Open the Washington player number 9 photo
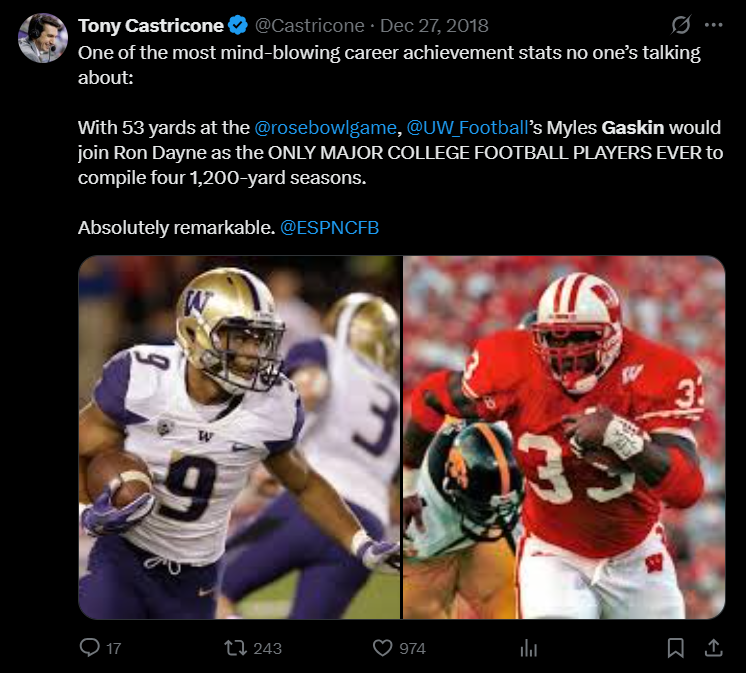The width and height of the screenshot is (746, 673). (240, 437)
